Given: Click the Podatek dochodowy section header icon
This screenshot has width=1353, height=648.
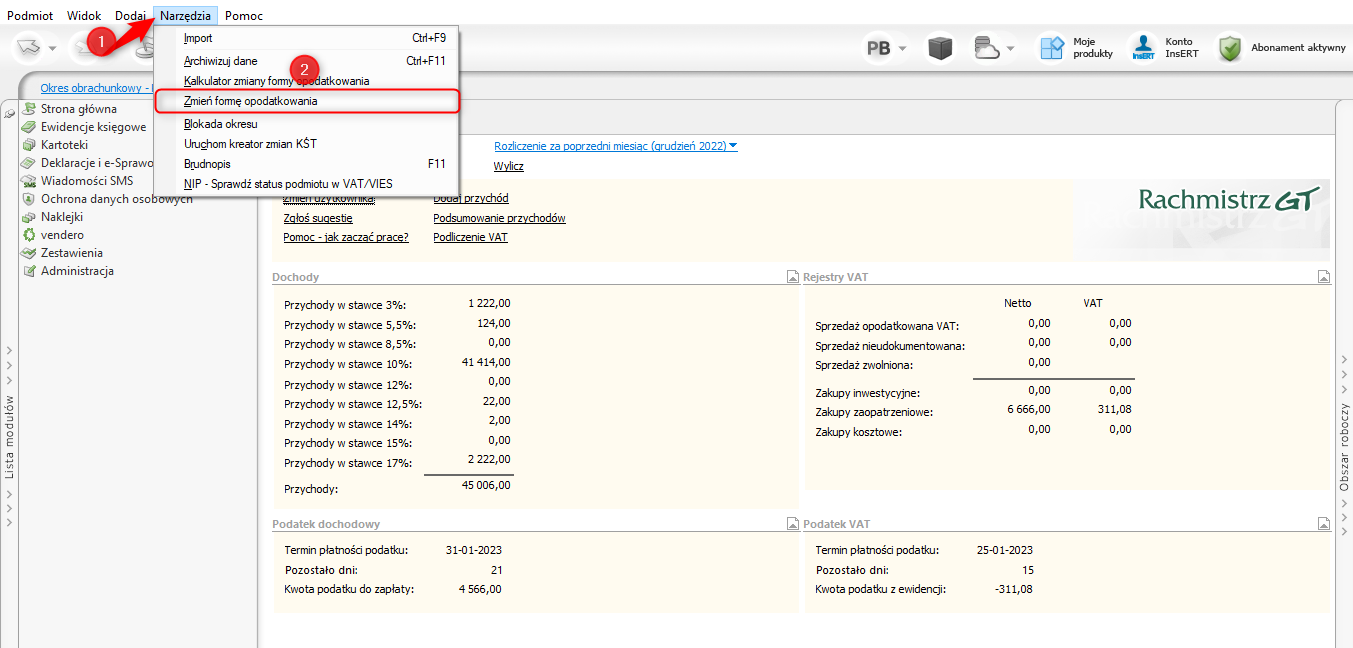Looking at the screenshot, I should 792,523.
